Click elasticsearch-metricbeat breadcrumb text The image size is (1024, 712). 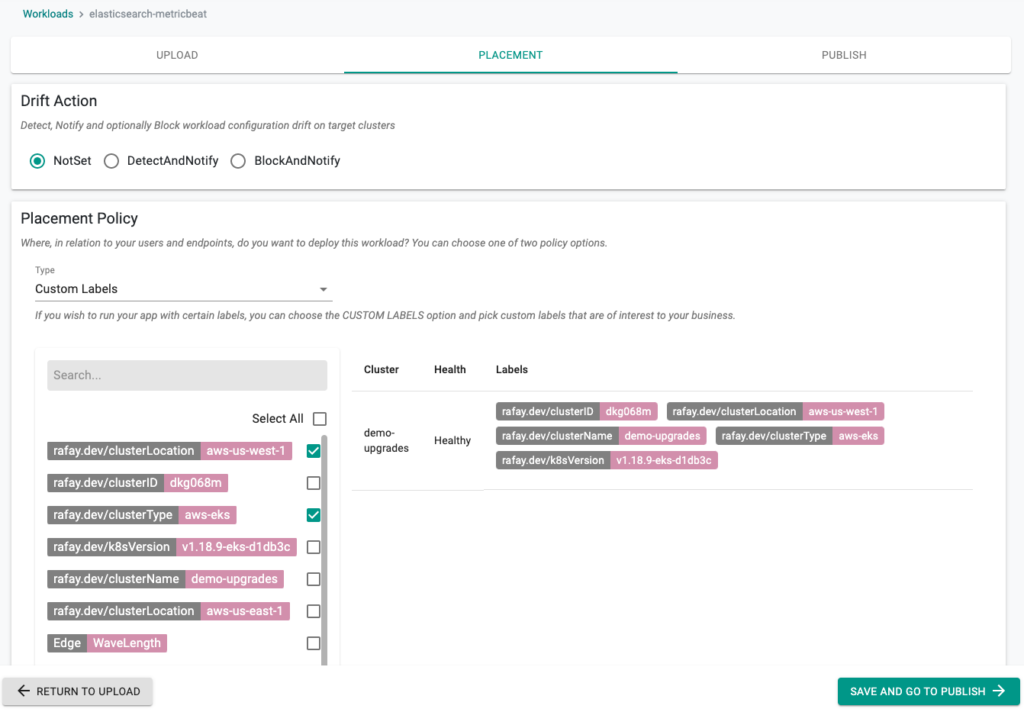[148, 14]
